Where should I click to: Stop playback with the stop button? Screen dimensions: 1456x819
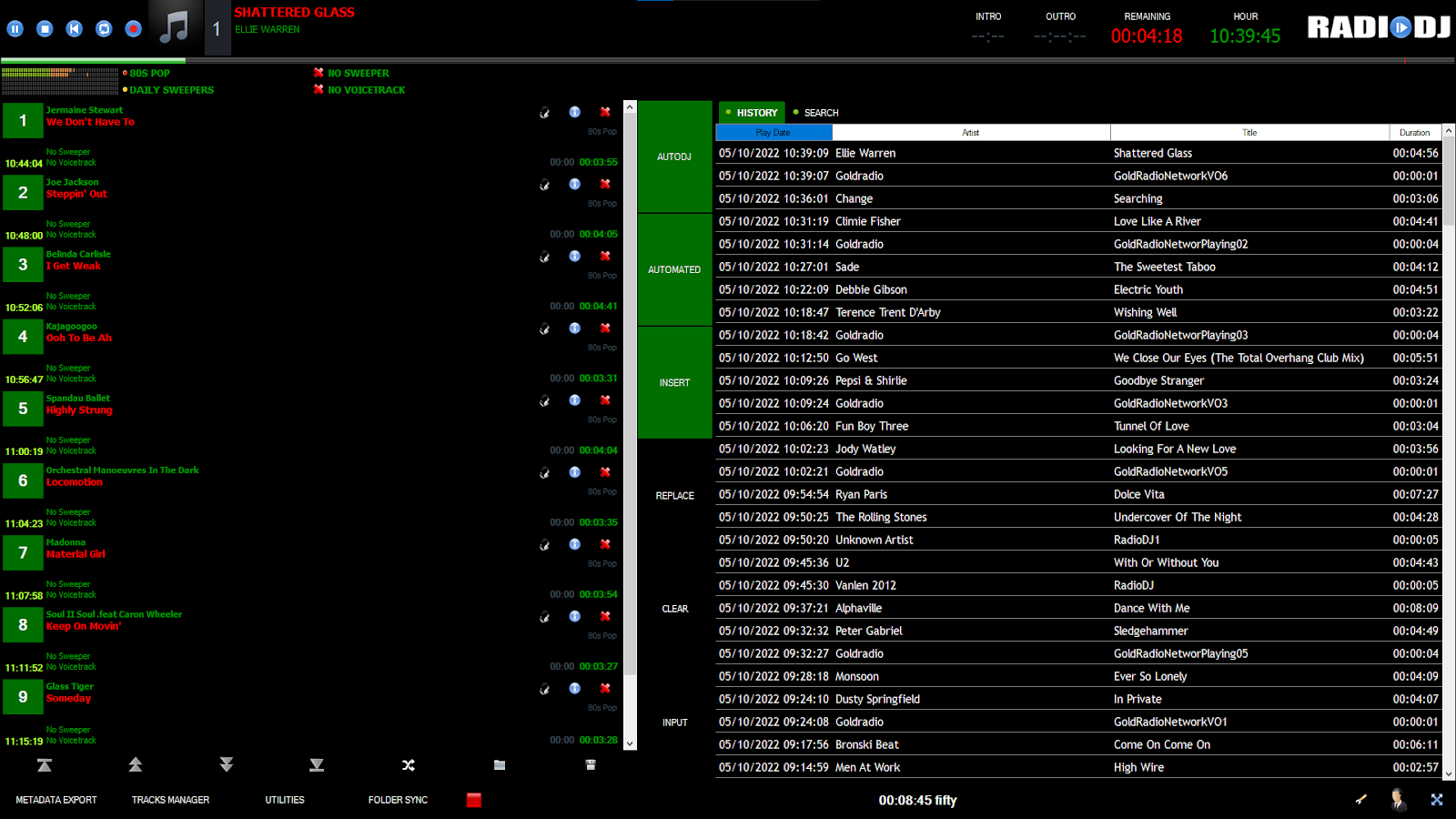pos(45,29)
